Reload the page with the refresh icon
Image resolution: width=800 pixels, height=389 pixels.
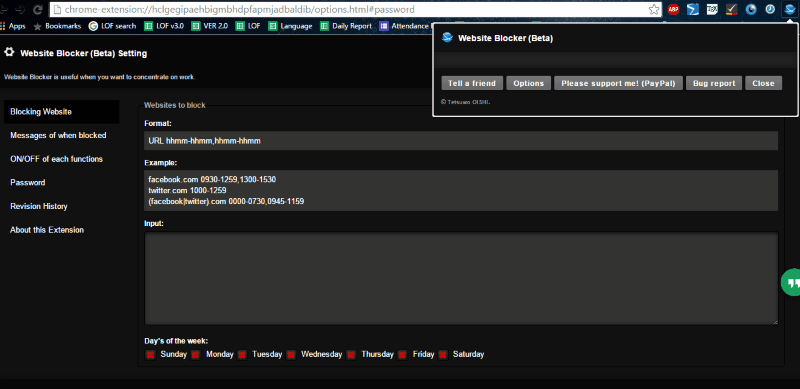coord(37,10)
